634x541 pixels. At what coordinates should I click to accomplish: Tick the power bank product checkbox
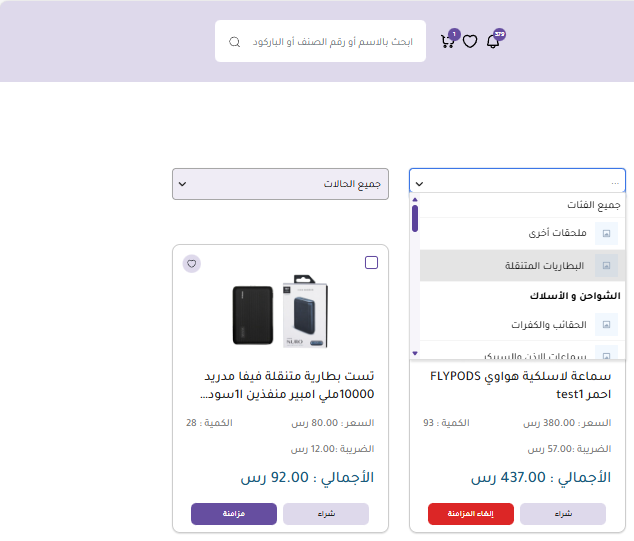[x=372, y=262]
